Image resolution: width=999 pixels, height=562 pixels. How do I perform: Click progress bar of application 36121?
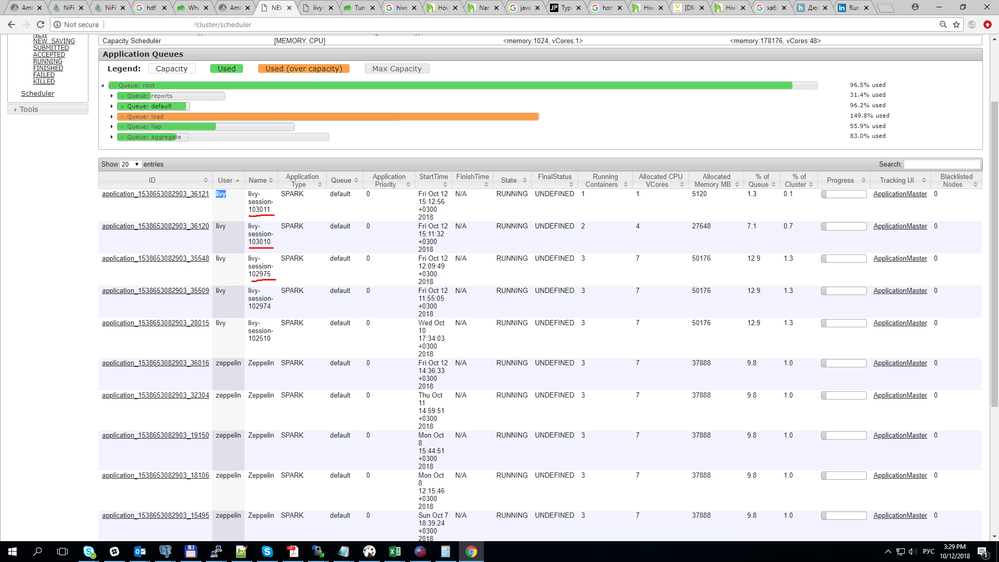click(x=844, y=194)
